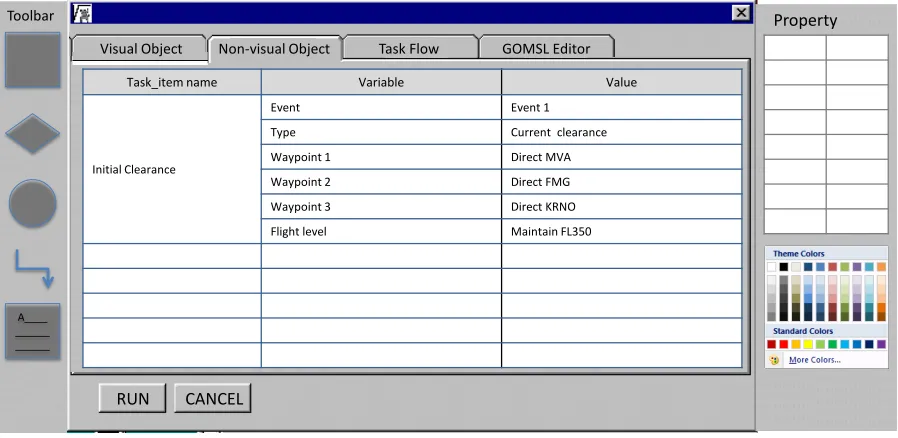Image resolution: width=898 pixels, height=438 pixels.
Task: Pick the yellow standard color swatch
Action: click(808, 344)
